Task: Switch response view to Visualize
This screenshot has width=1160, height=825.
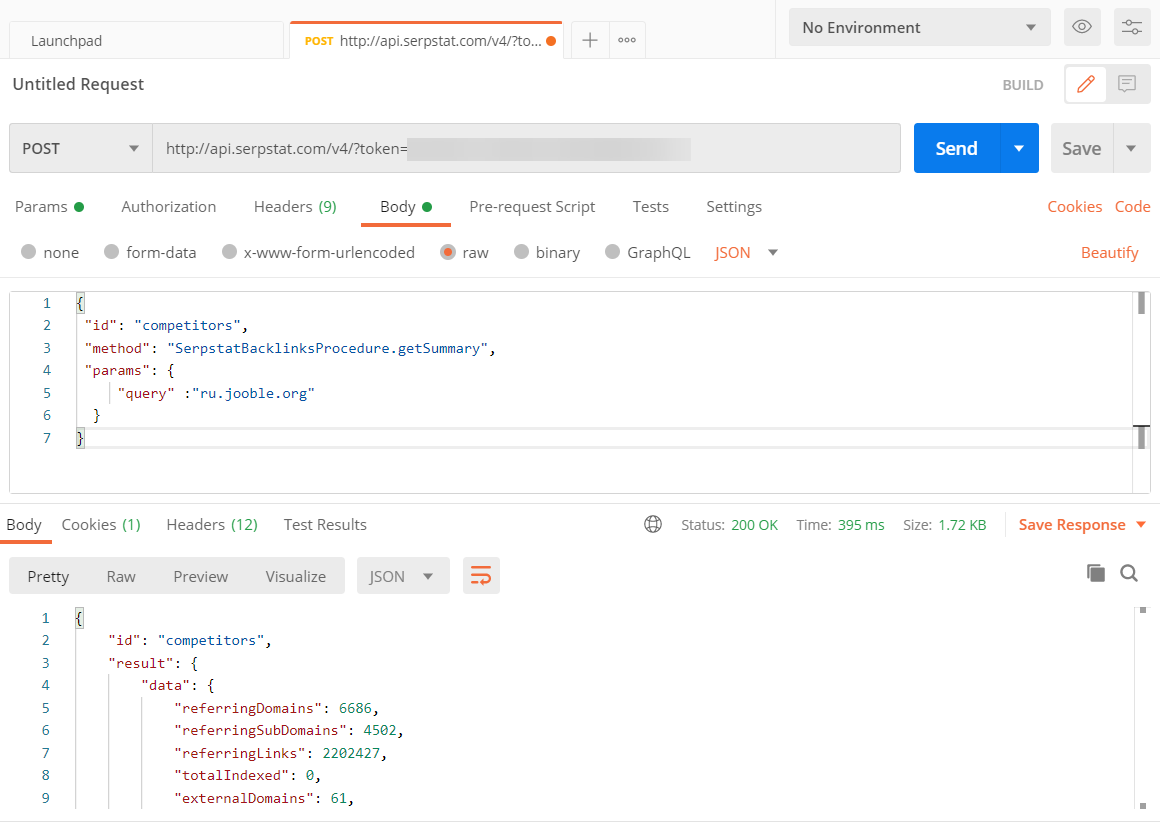Action: pos(295,576)
